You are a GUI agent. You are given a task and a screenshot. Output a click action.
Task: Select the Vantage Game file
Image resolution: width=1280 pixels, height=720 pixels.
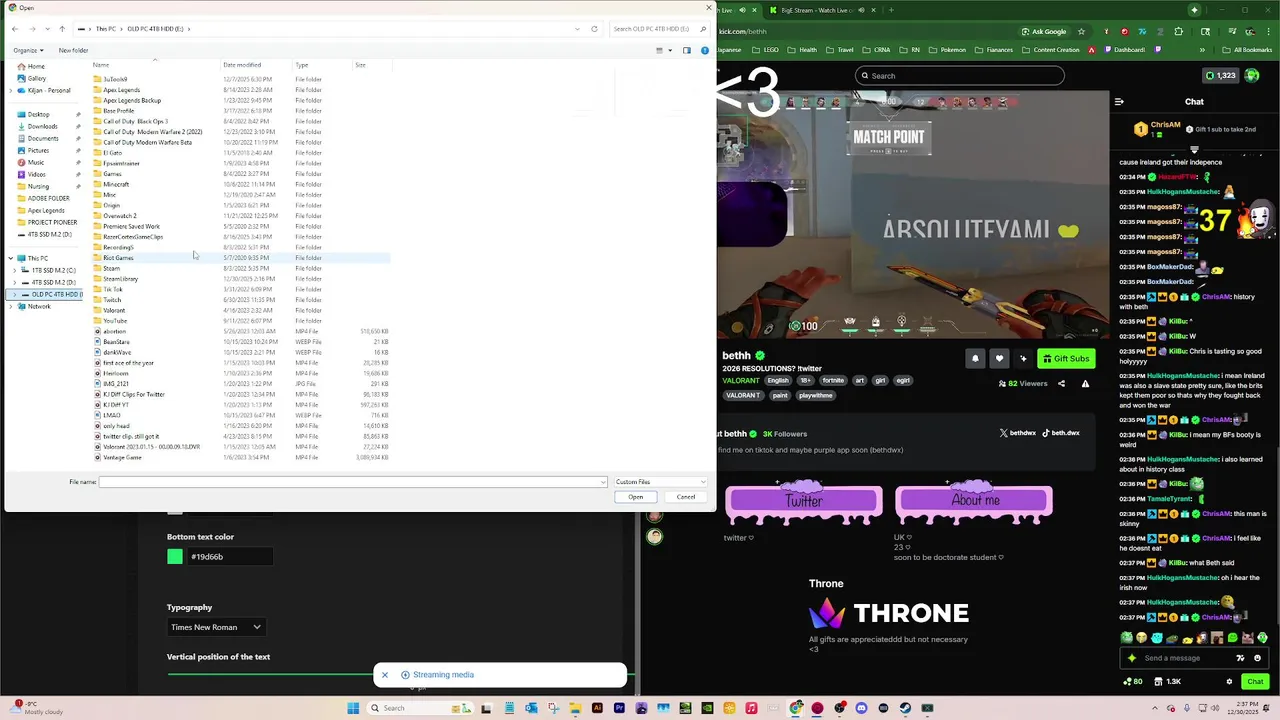(x=122, y=457)
